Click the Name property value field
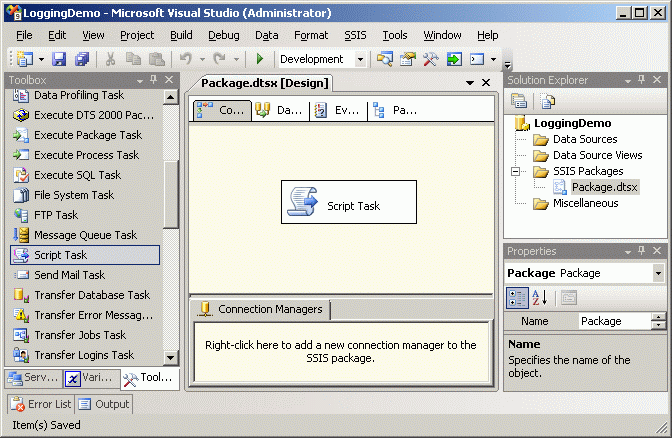The width and height of the screenshot is (672, 438). click(x=615, y=321)
